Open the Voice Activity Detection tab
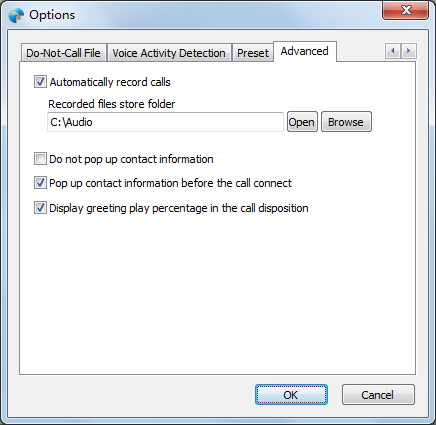 pos(169,53)
